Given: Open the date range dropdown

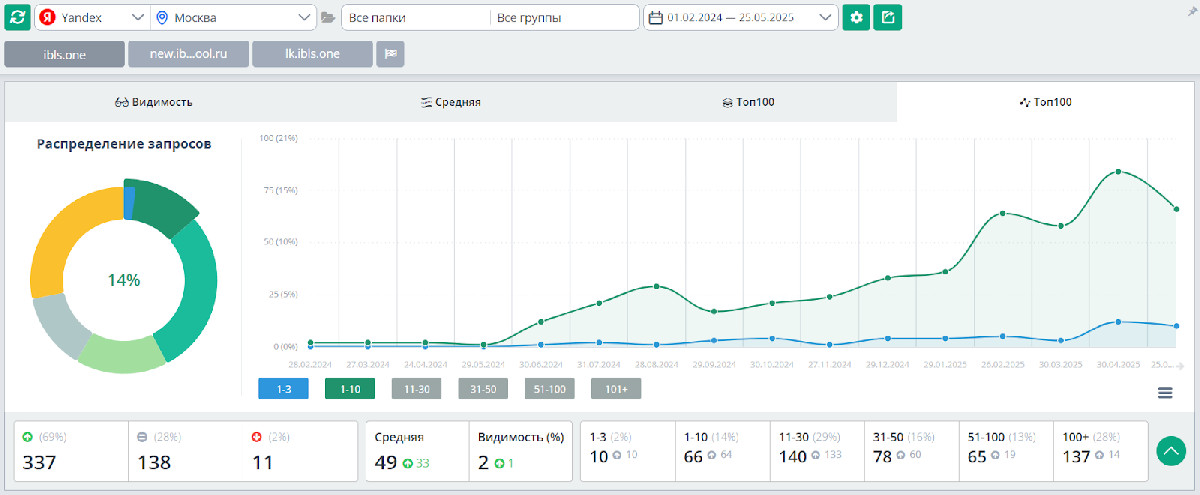Looking at the screenshot, I should (740, 18).
